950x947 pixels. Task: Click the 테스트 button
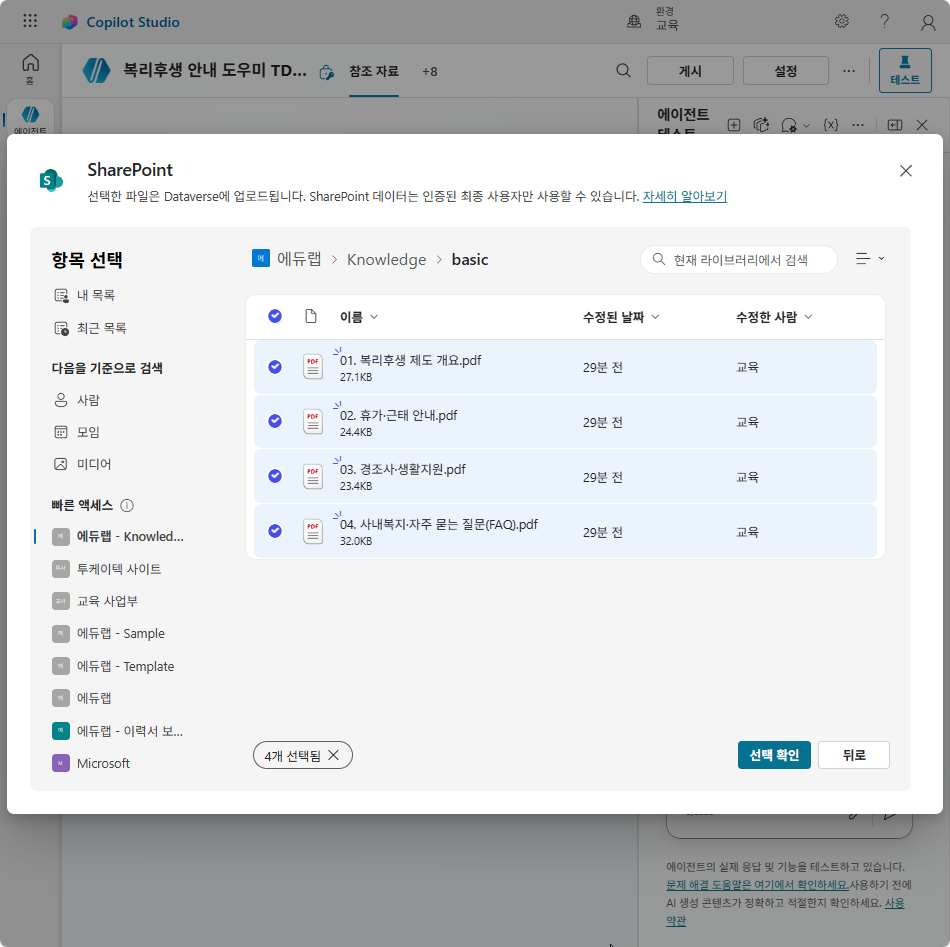click(x=905, y=70)
